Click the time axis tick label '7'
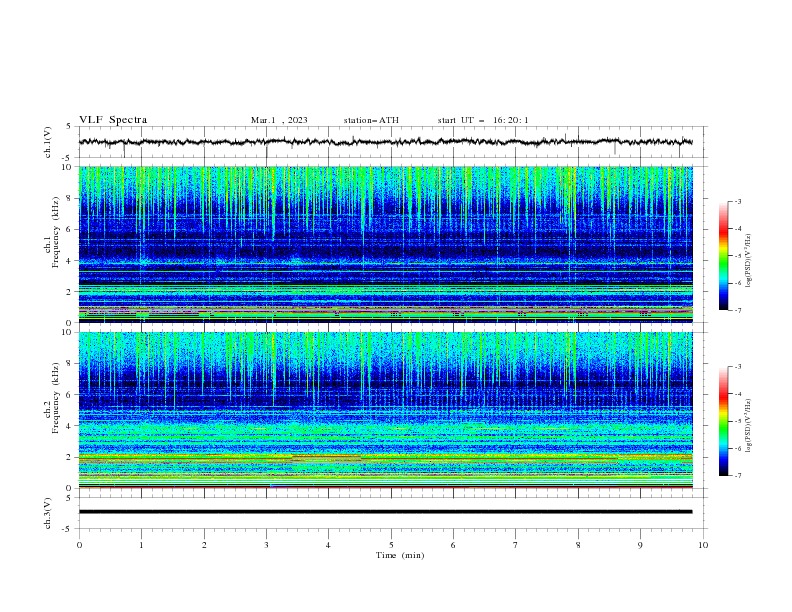 [516, 545]
